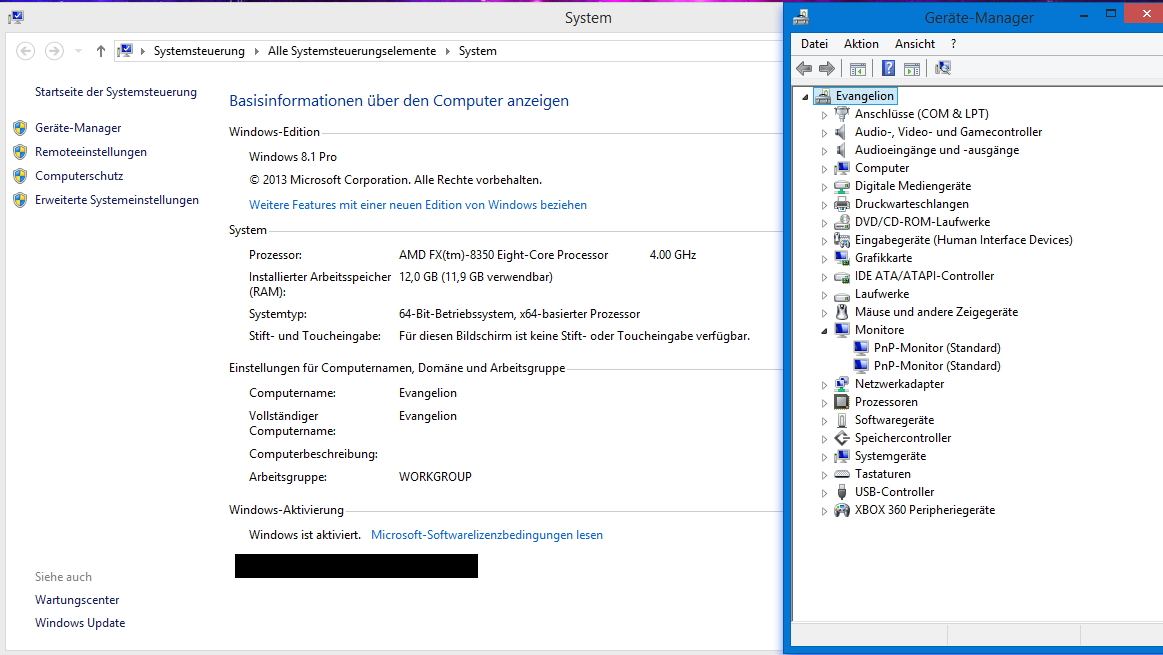
Task: Click the shield icon beside Computerschutz
Action: 20,176
